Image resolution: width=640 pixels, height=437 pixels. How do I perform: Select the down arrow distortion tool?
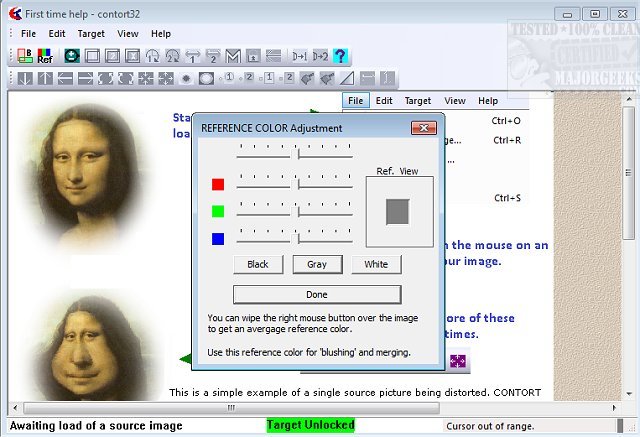(25, 78)
